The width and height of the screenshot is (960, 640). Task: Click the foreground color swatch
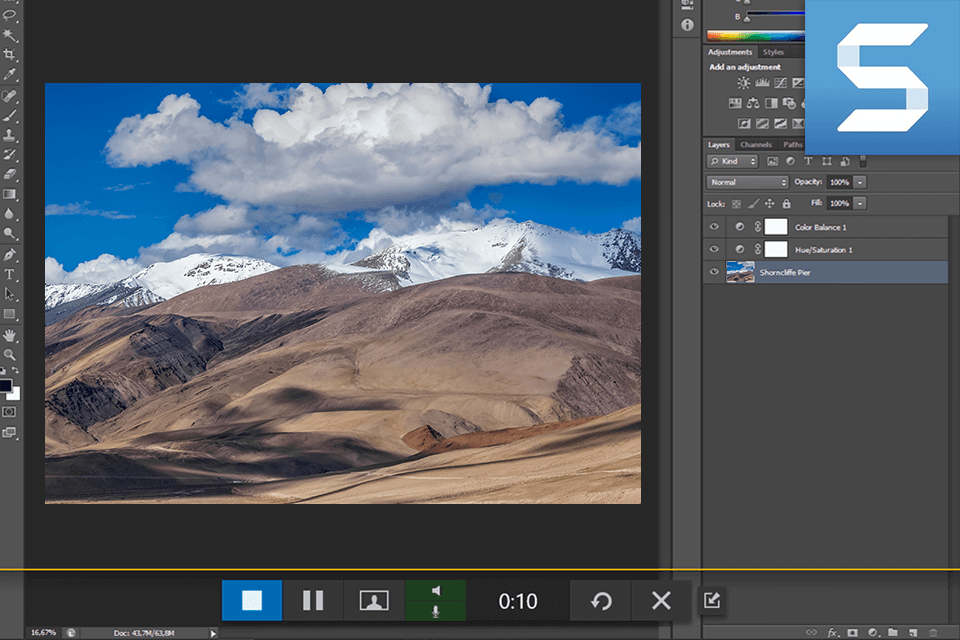[x=5, y=385]
